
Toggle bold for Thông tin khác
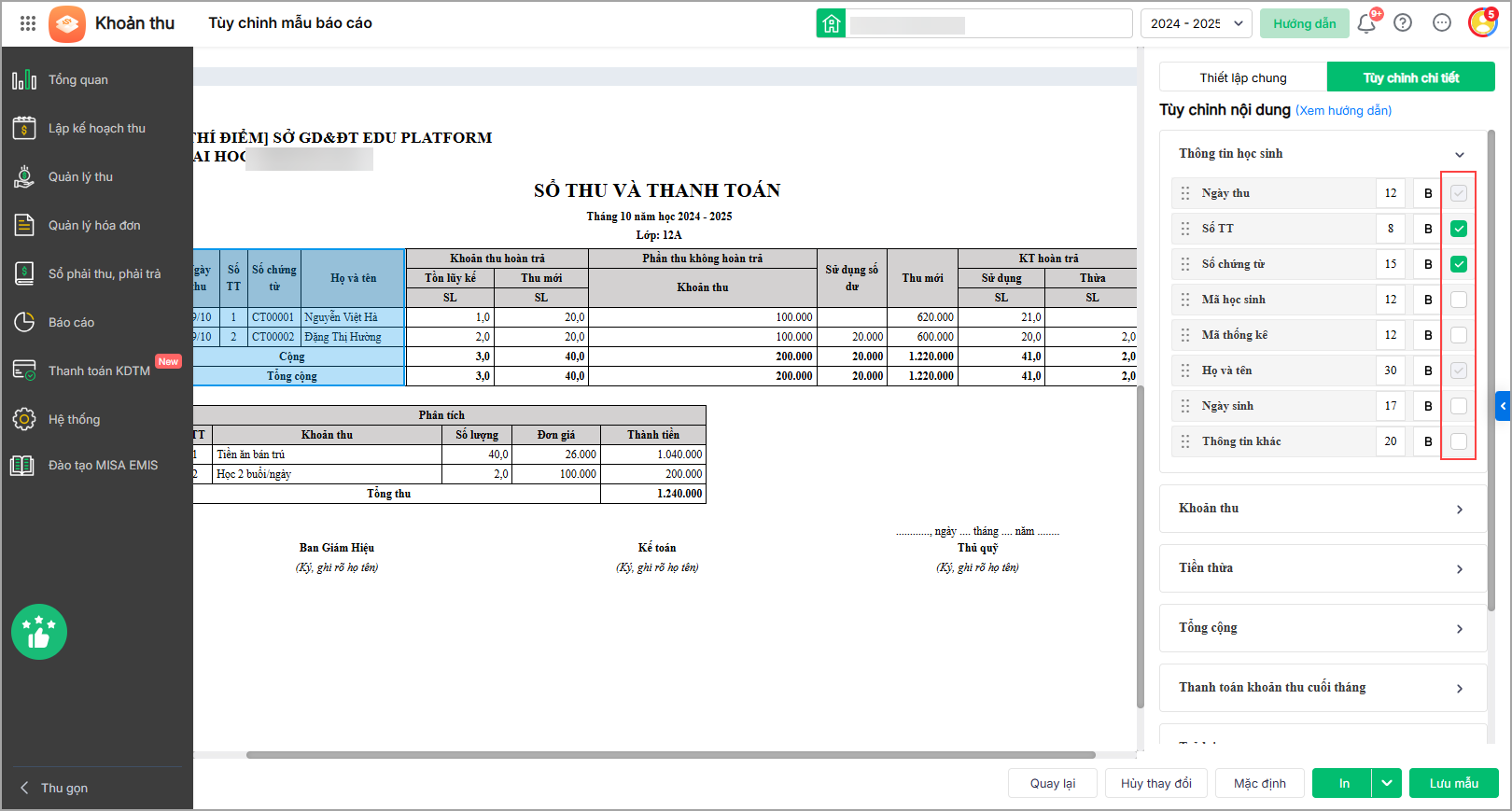click(1428, 441)
